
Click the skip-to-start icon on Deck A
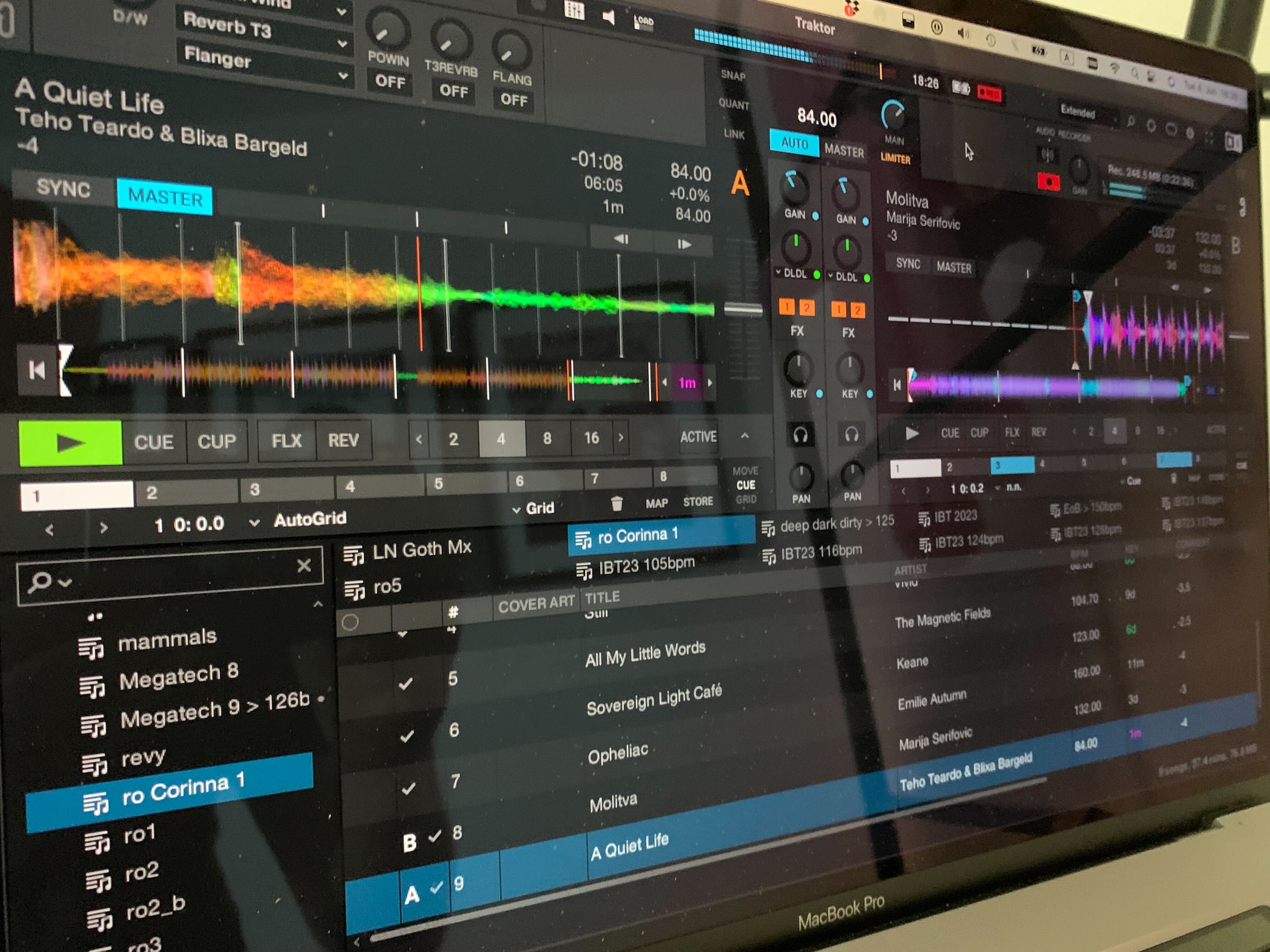pyautogui.click(x=37, y=370)
